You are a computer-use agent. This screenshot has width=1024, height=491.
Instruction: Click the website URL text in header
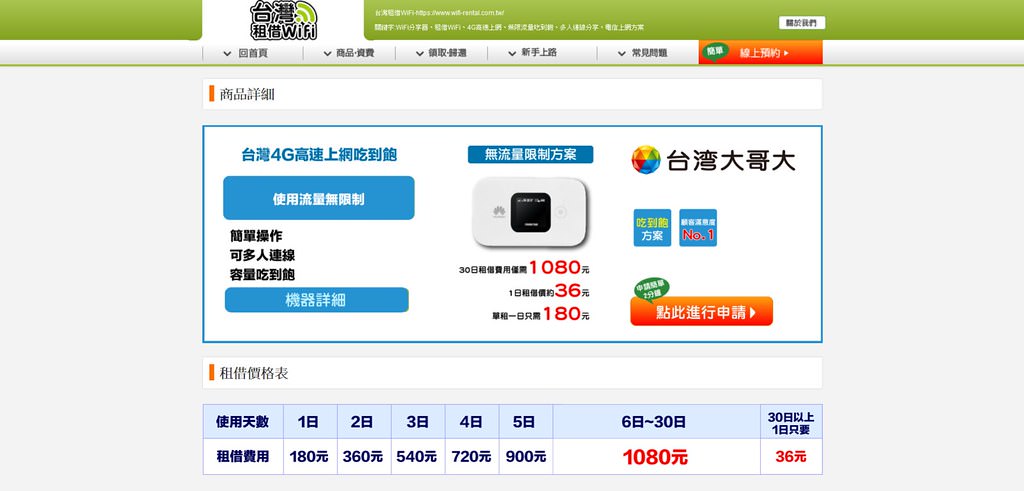tap(440, 13)
